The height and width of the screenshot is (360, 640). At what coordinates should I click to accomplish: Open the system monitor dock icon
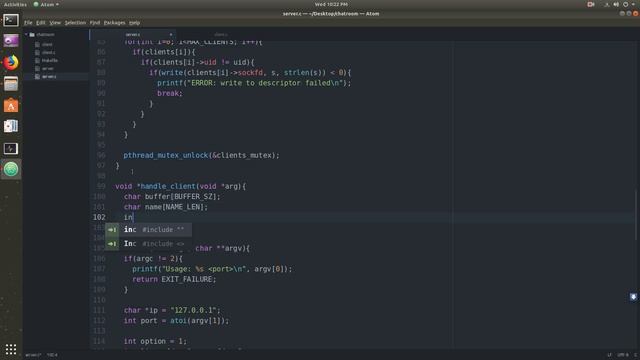(11, 148)
